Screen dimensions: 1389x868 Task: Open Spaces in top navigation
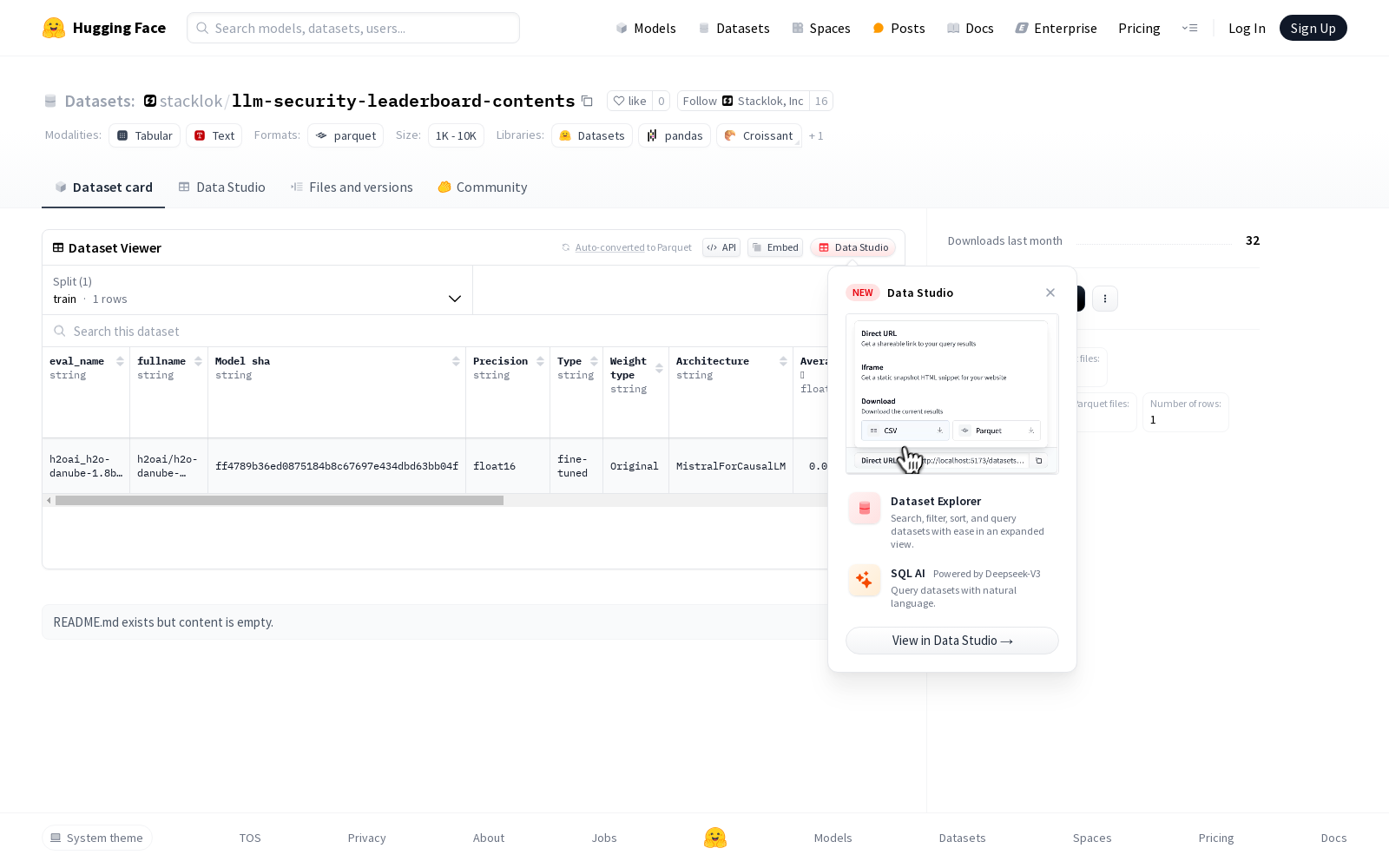(821, 28)
